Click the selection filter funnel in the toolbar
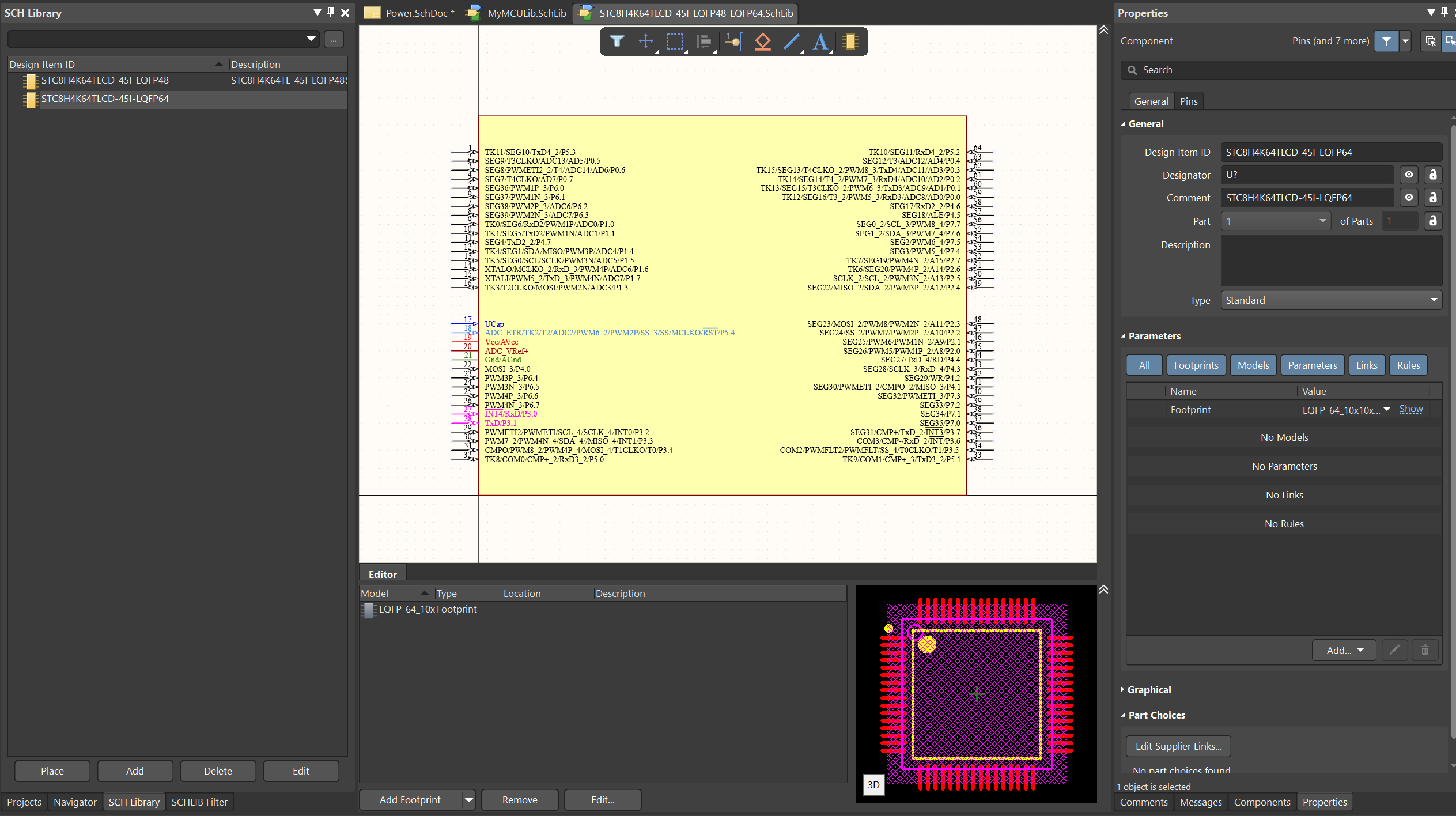Viewport: 1456px width, 816px height. tap(617, 41)
